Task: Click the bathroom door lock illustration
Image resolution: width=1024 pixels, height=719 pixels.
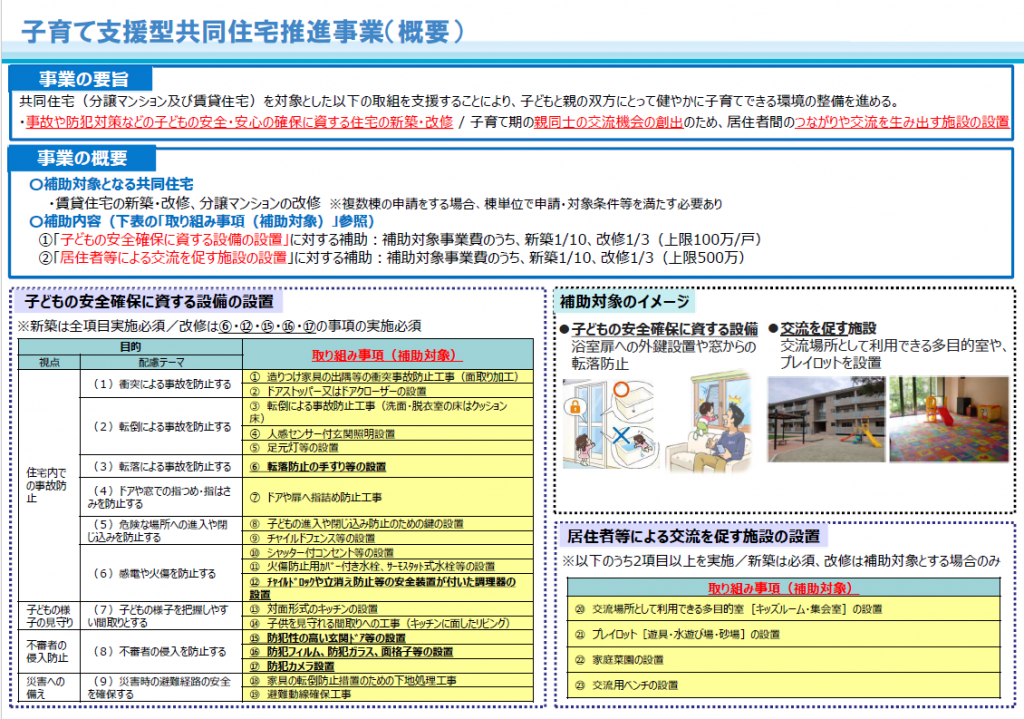Action: 609,424
